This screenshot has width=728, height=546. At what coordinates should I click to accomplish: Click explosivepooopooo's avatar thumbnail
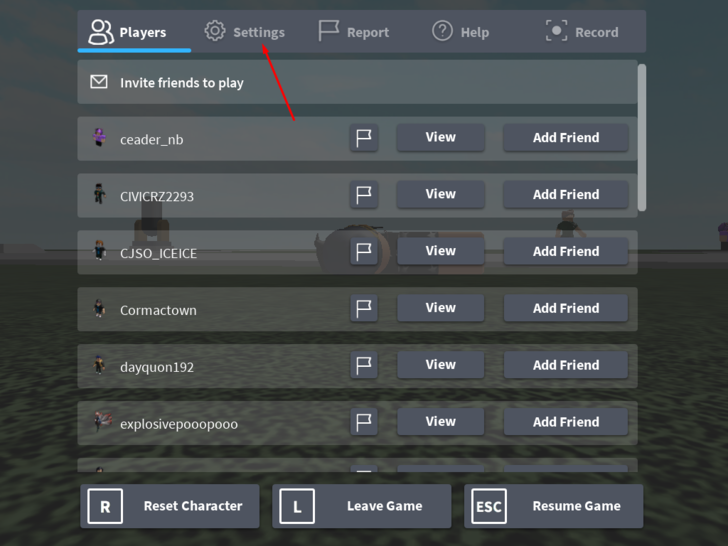click(102, 422)
